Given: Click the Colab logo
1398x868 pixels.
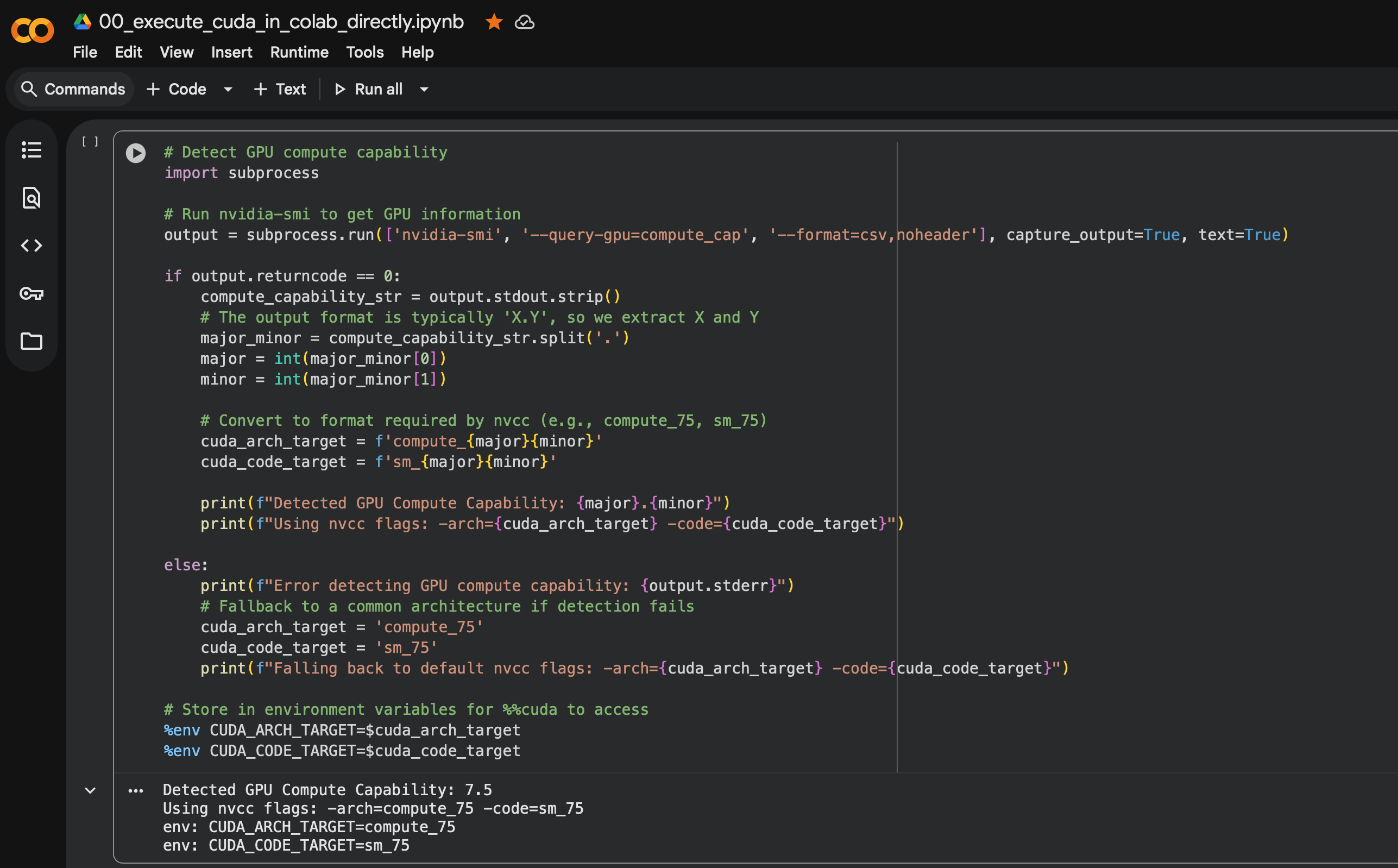Looking at the screenshot, I should (x=32, y=30).
